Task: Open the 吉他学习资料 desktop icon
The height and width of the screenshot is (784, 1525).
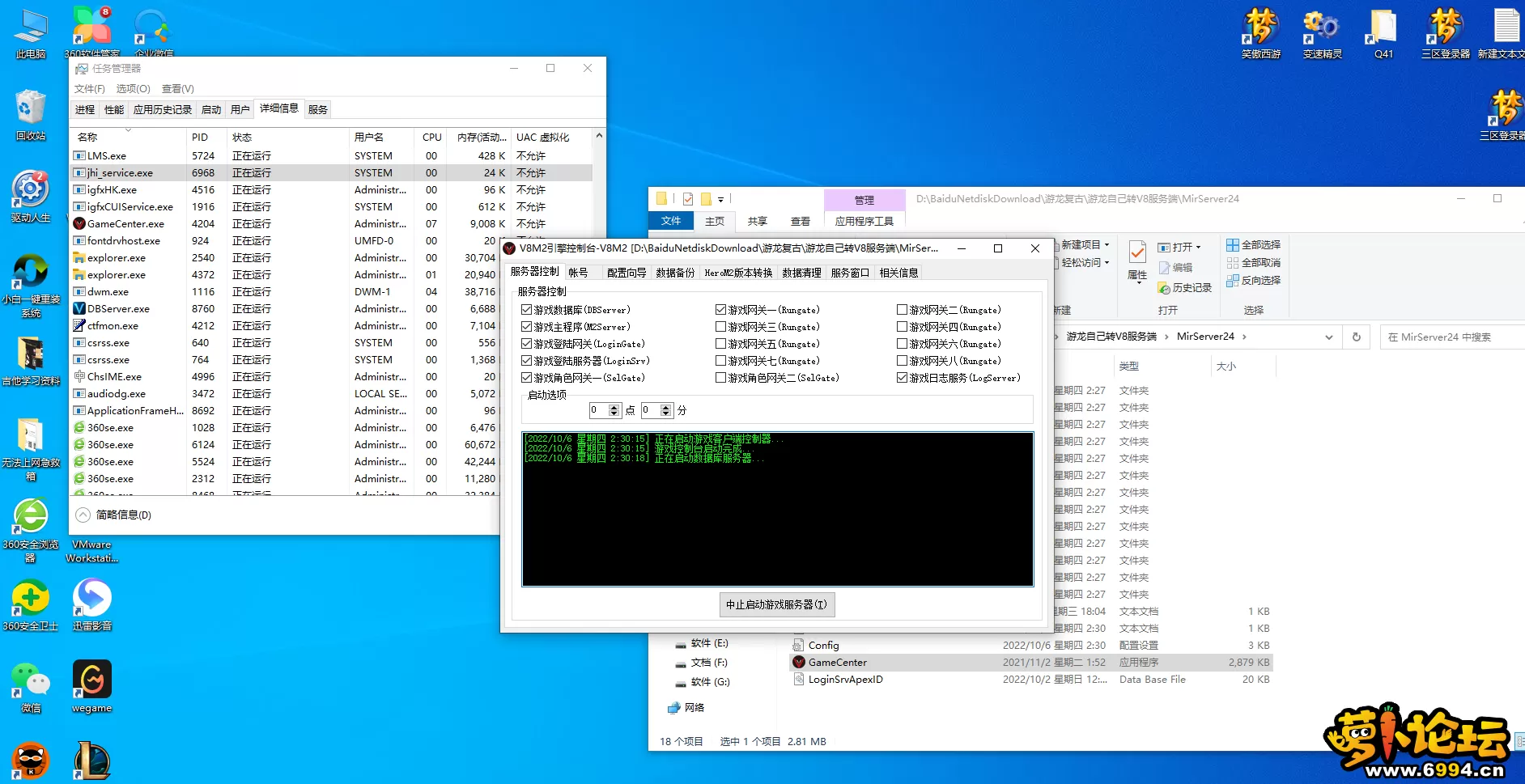Action: pyautogui.click(x=31, y=361)
